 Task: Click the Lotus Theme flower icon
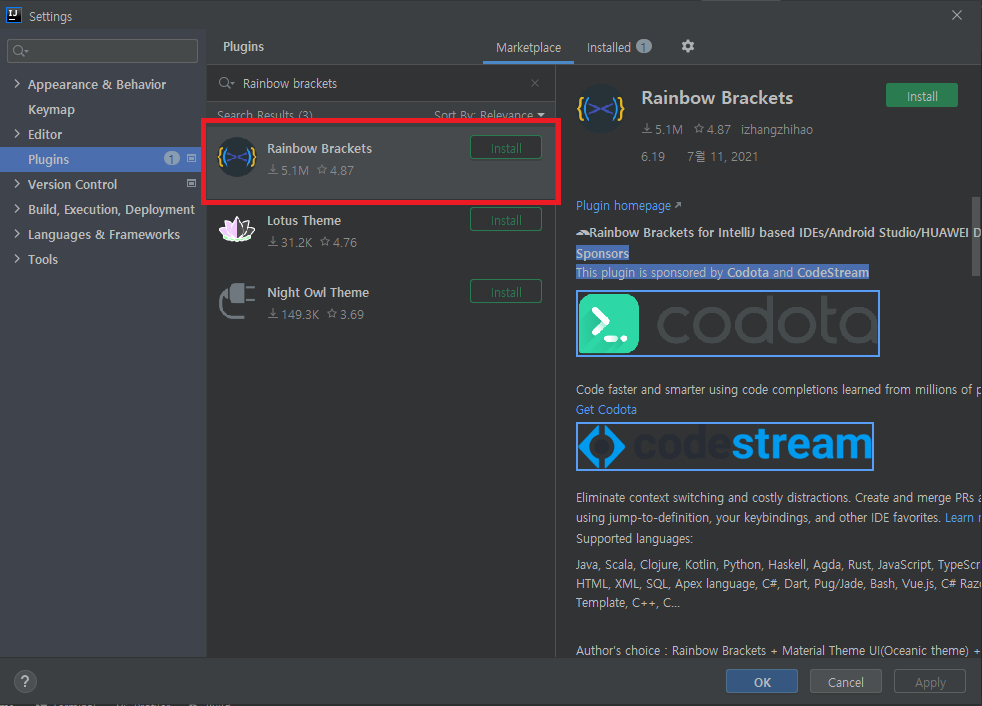point(237,229)
